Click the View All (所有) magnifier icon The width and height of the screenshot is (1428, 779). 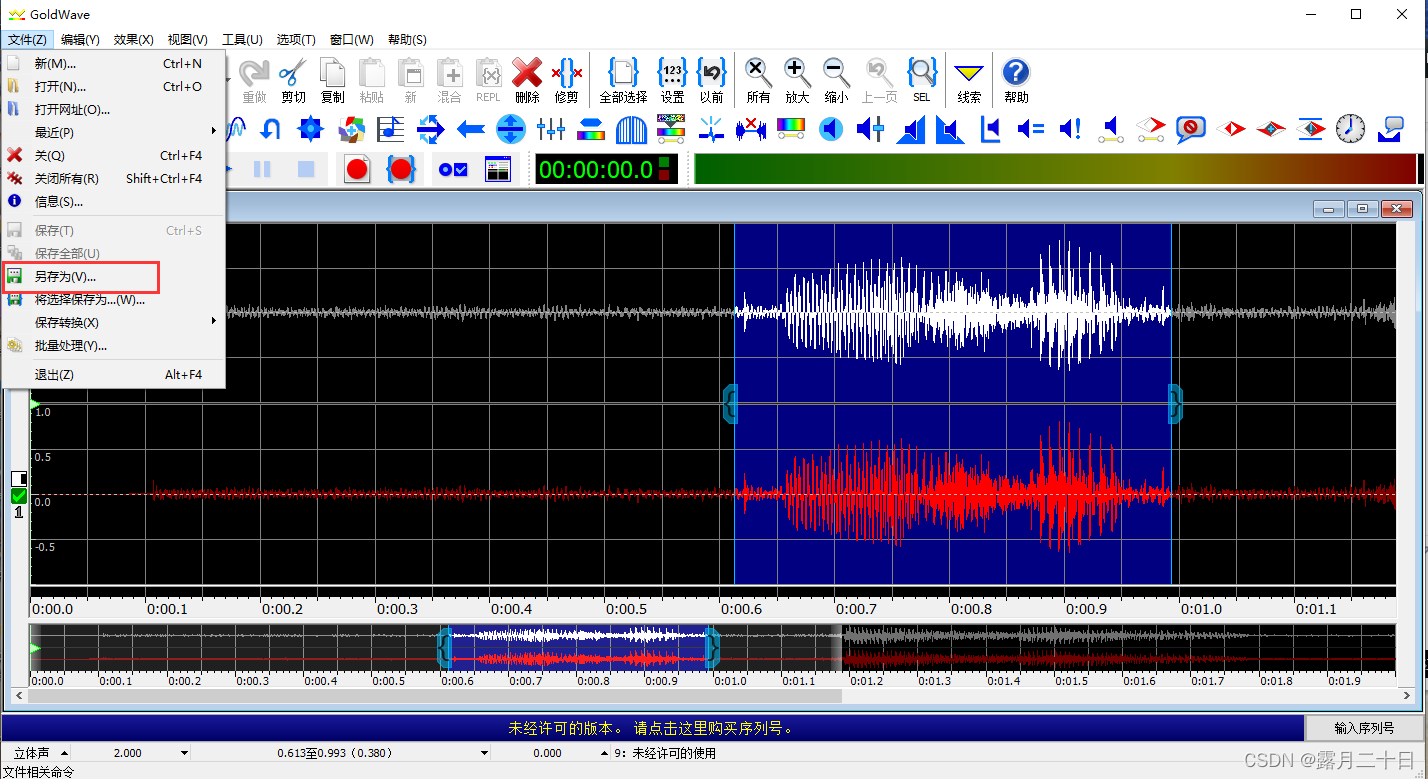(758, 80)
